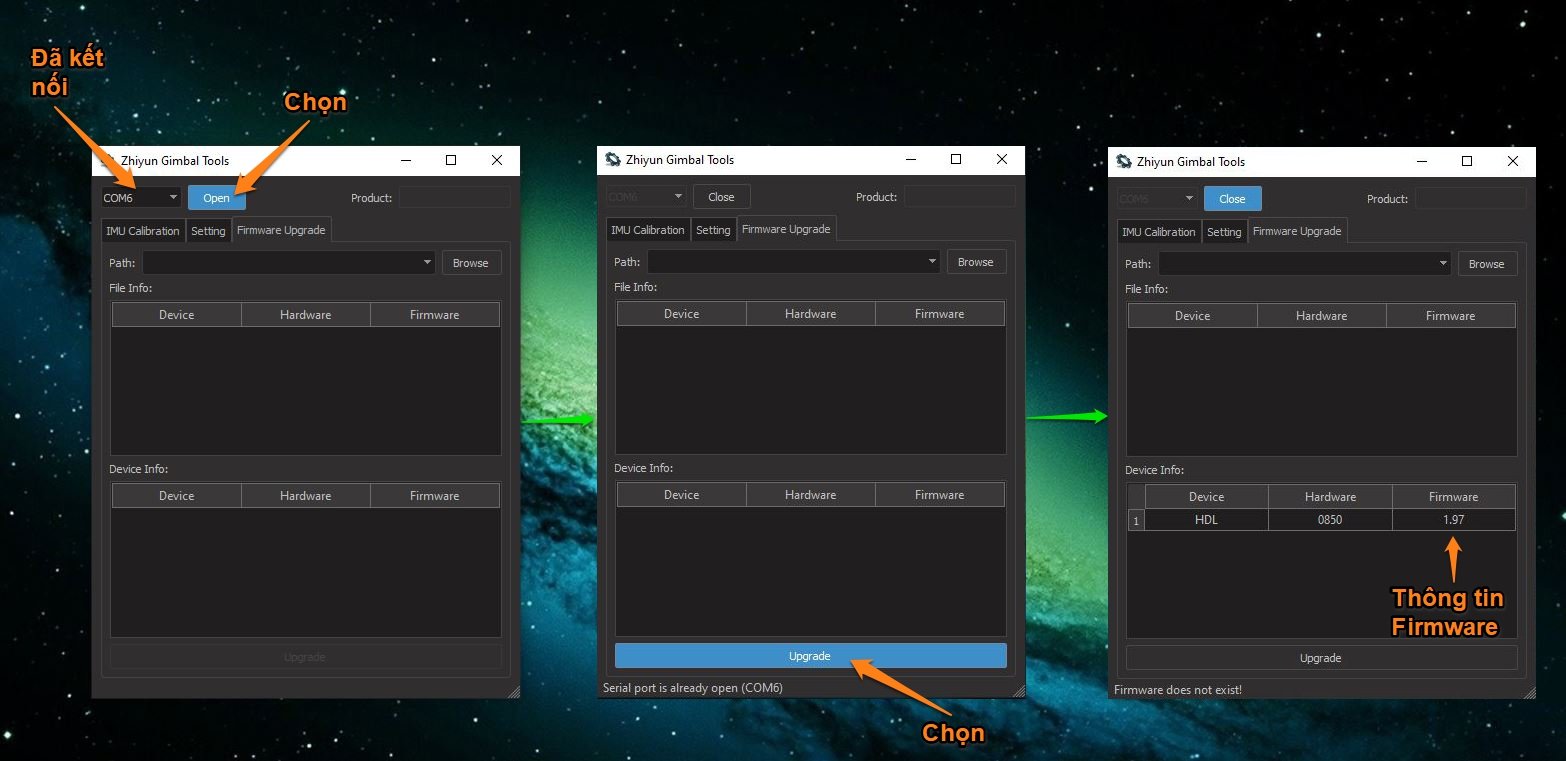Click Device Info Hardware header, left window
This screenshot has width=1566, height=761.
click(x=306, y=496)
